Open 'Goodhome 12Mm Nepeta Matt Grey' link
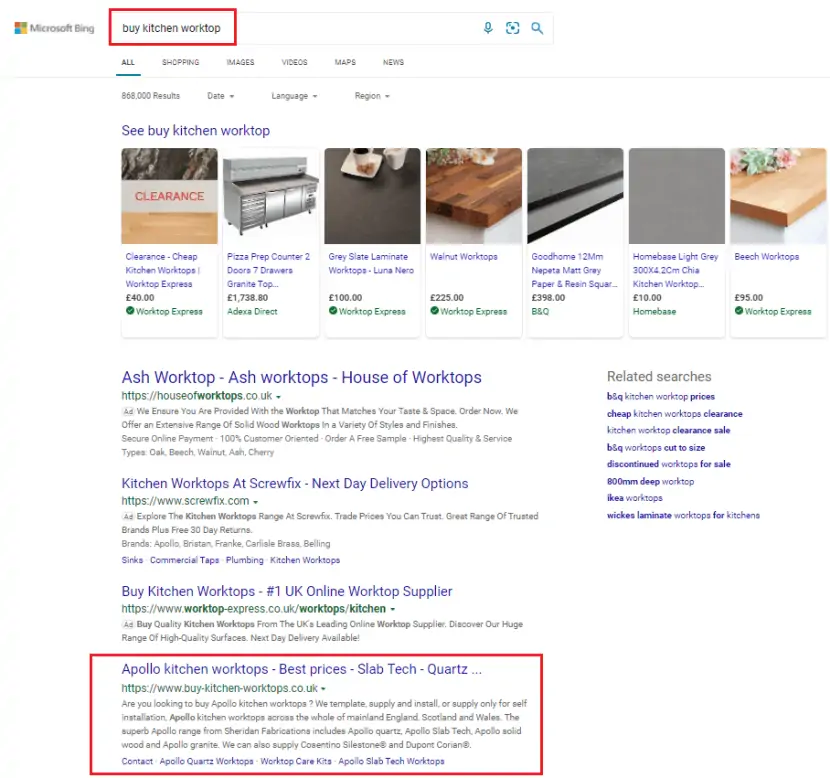Image resolution: width=830 pixels, height=778 pixels. (574, 270)
